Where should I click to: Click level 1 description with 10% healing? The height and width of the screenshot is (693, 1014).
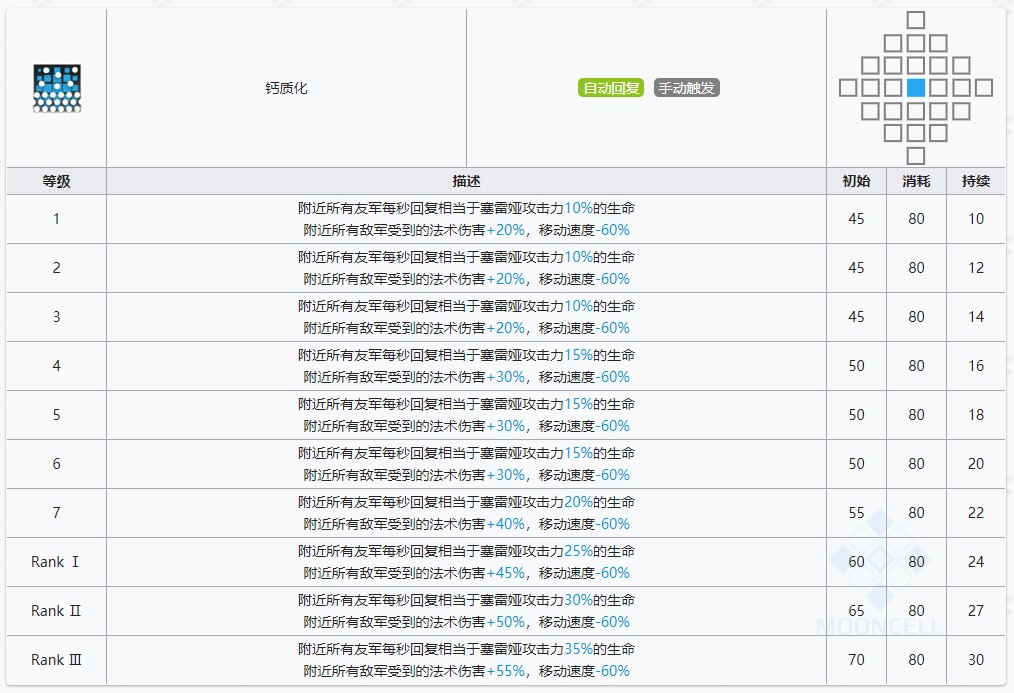click(x=466, y=219)
